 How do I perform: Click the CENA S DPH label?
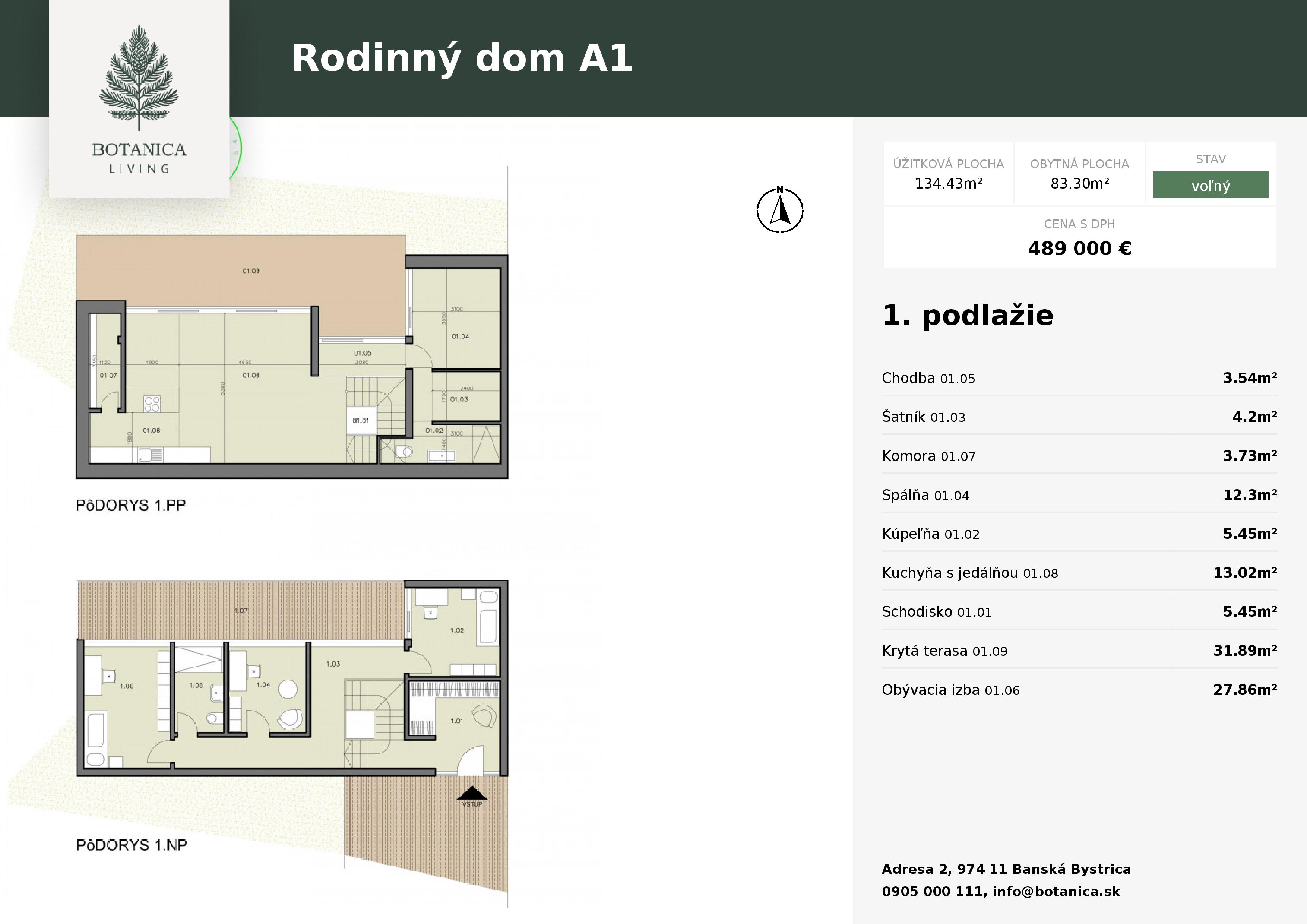click(1079, 224)
